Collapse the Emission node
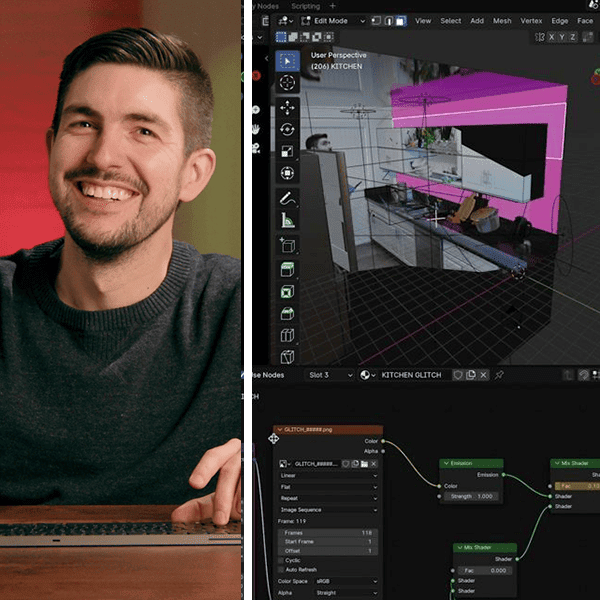The width and height of the screenshot is (600, 600). (x=446, y=463)
